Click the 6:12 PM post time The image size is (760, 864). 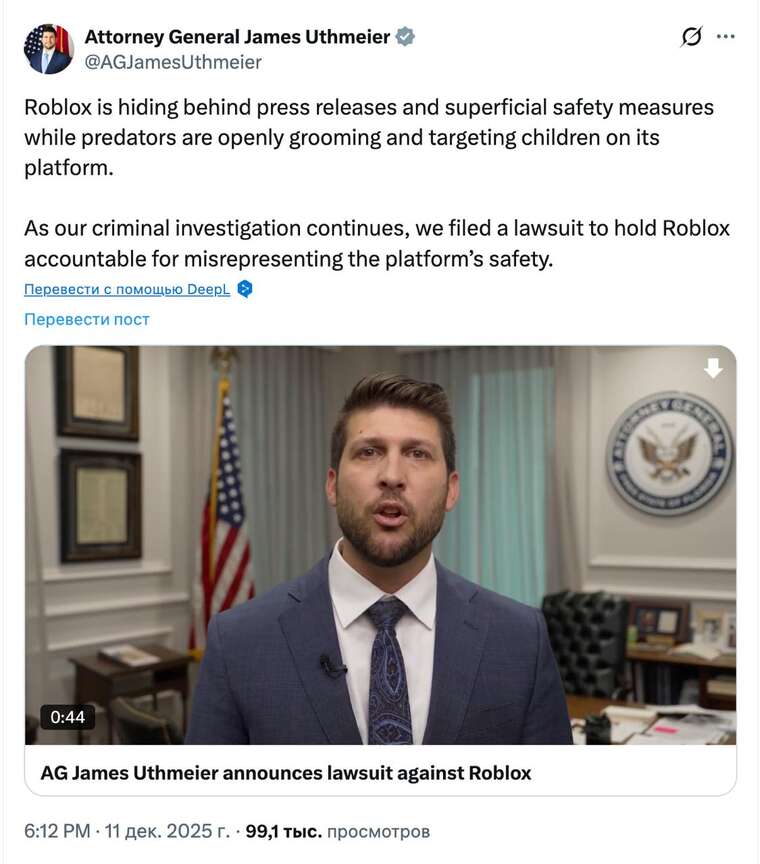pos(57,831)
